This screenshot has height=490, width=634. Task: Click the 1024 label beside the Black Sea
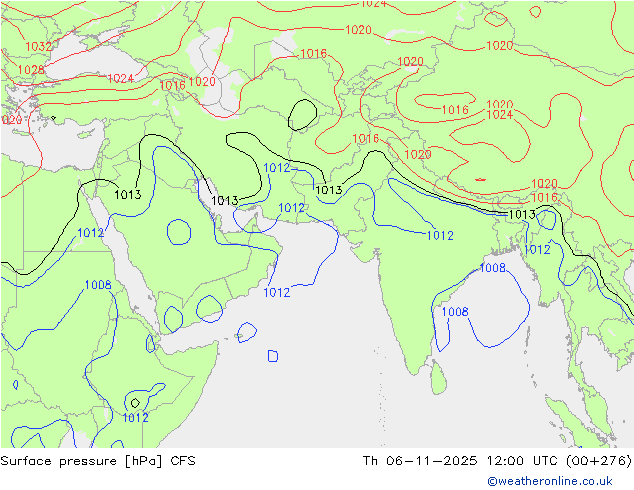coord(120,78)
